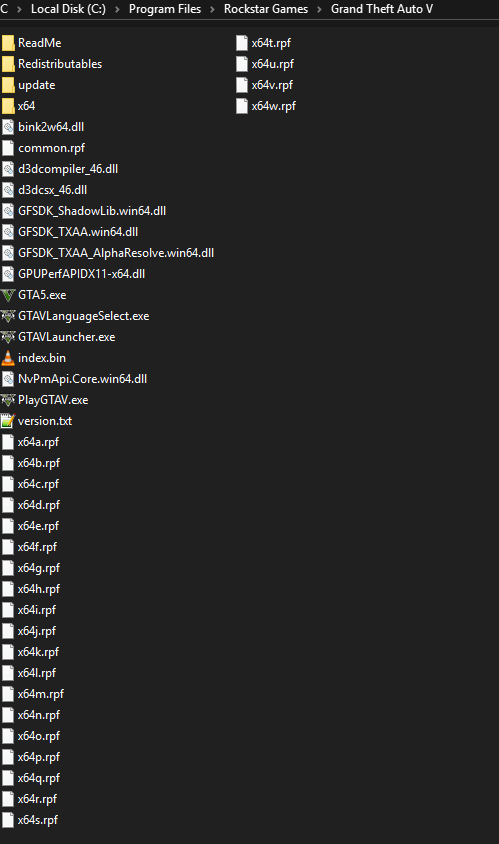Select the Redistributables folder
Screen dimensions: 499x844
tap(52, 64)
